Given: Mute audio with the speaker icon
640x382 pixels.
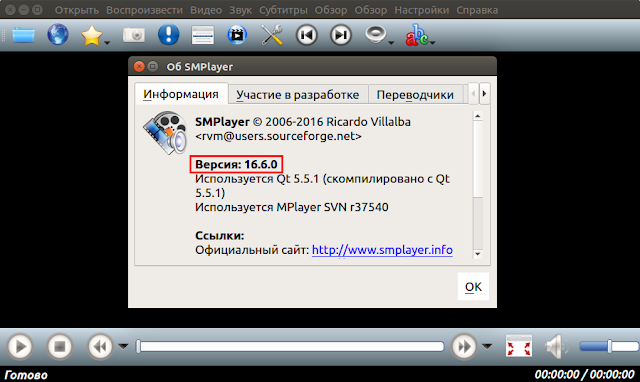Looking at the screenshot, I should (557, 346).
